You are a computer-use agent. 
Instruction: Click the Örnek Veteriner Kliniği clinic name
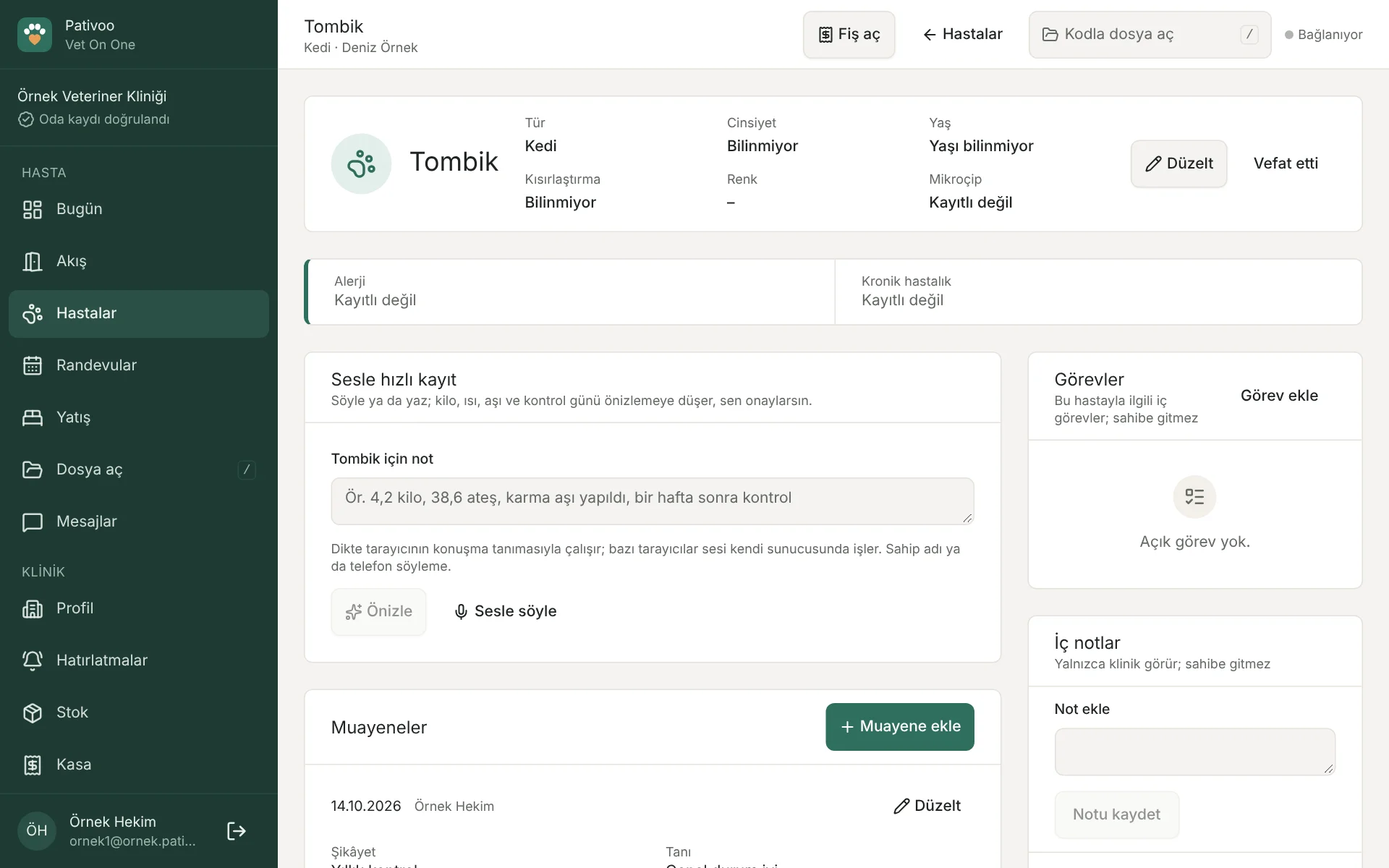click(x=92, y=96)
